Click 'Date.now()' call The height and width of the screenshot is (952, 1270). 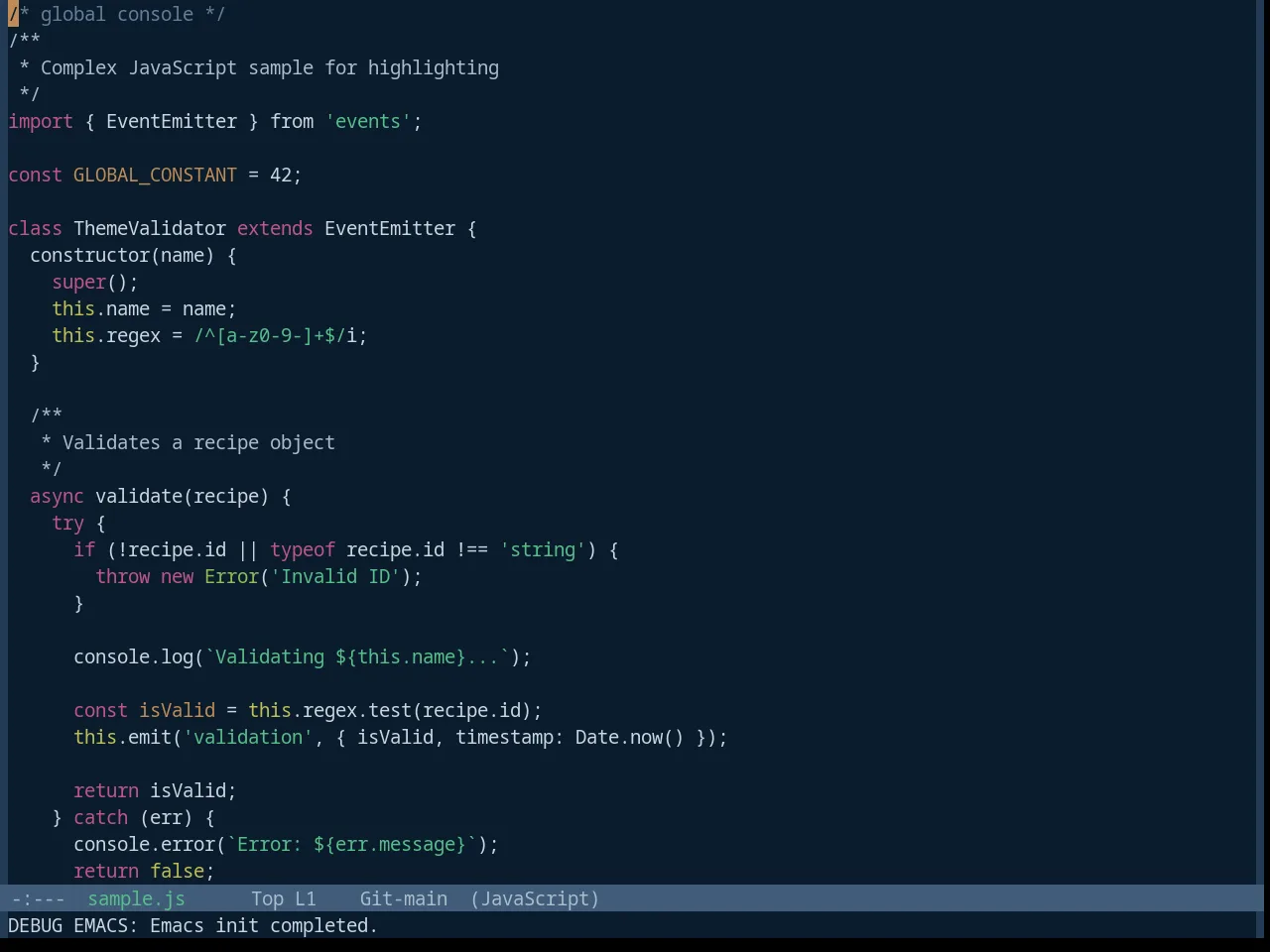629,737
